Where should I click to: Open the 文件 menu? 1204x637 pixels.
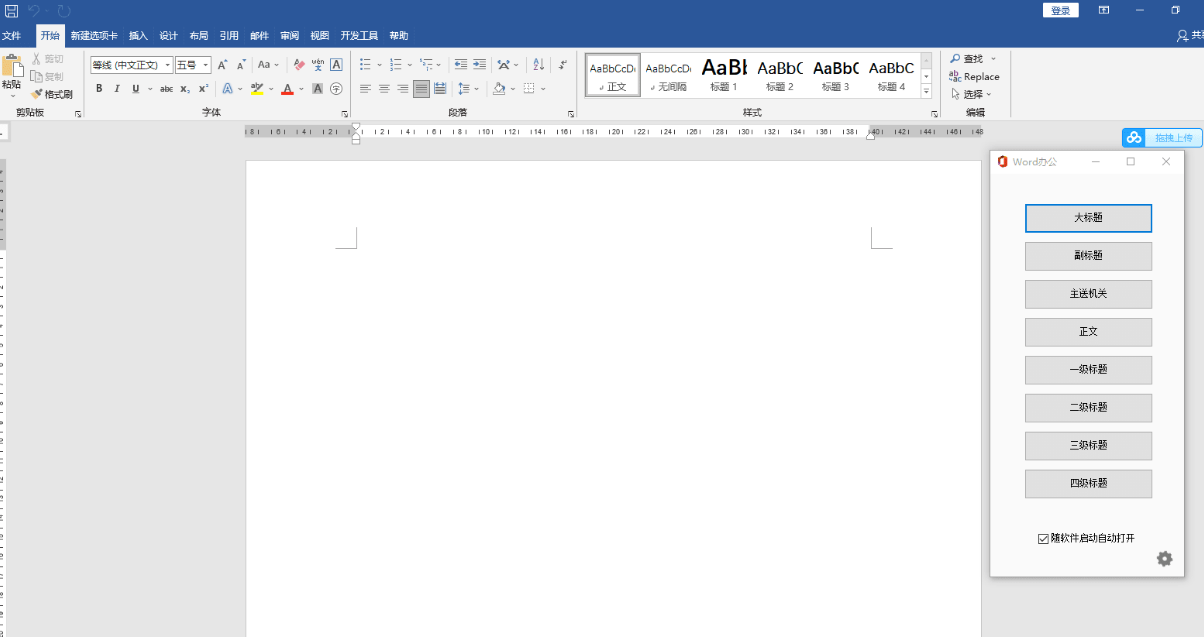(x=12, y=36)
